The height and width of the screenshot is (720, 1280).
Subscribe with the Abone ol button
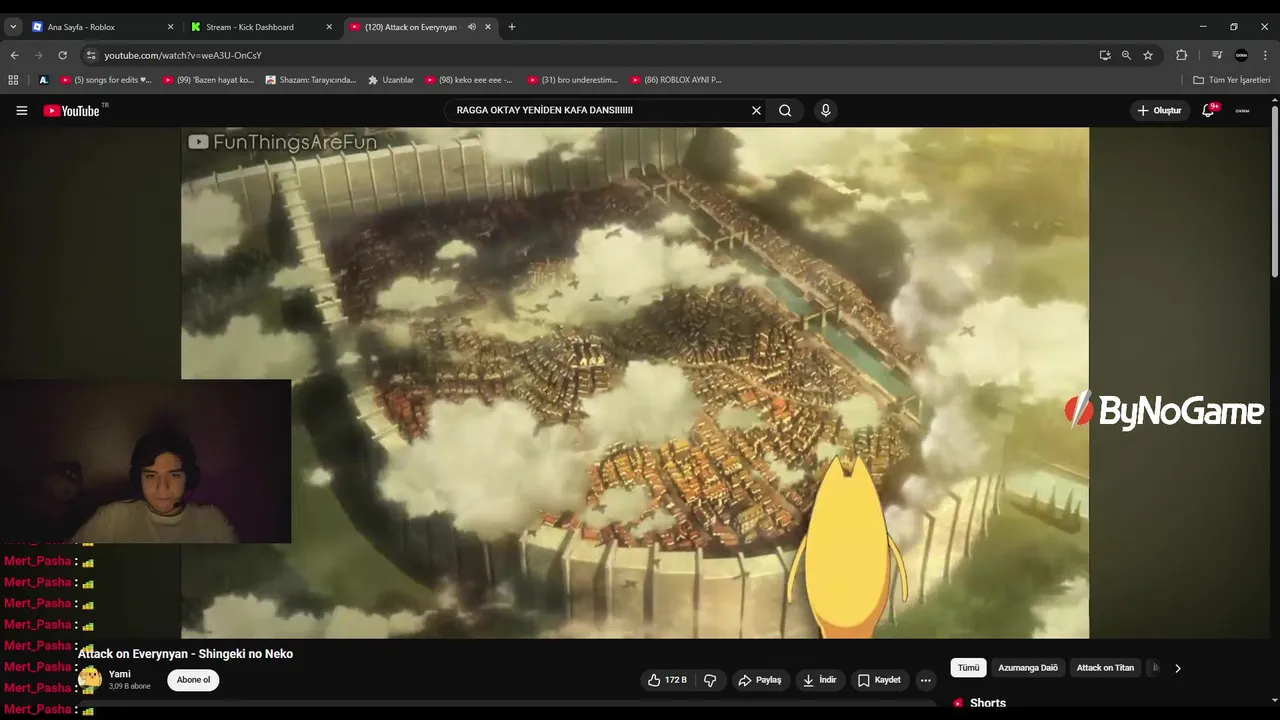193,680
